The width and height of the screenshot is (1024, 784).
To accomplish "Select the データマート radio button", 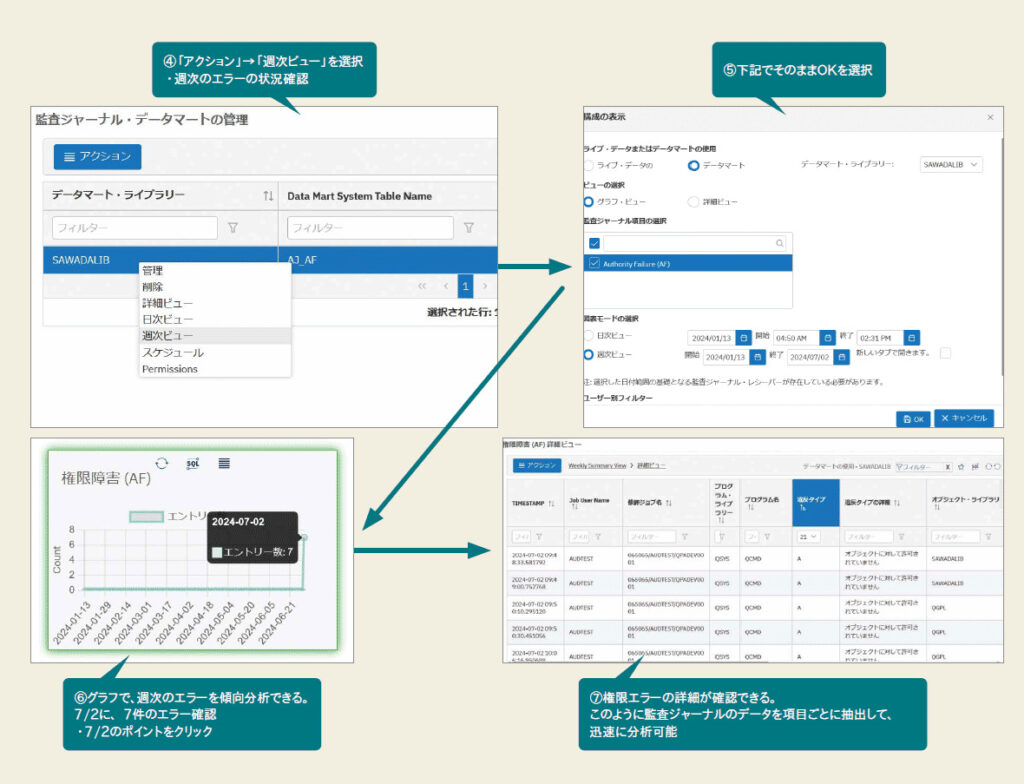I will [x=693, y=165].
